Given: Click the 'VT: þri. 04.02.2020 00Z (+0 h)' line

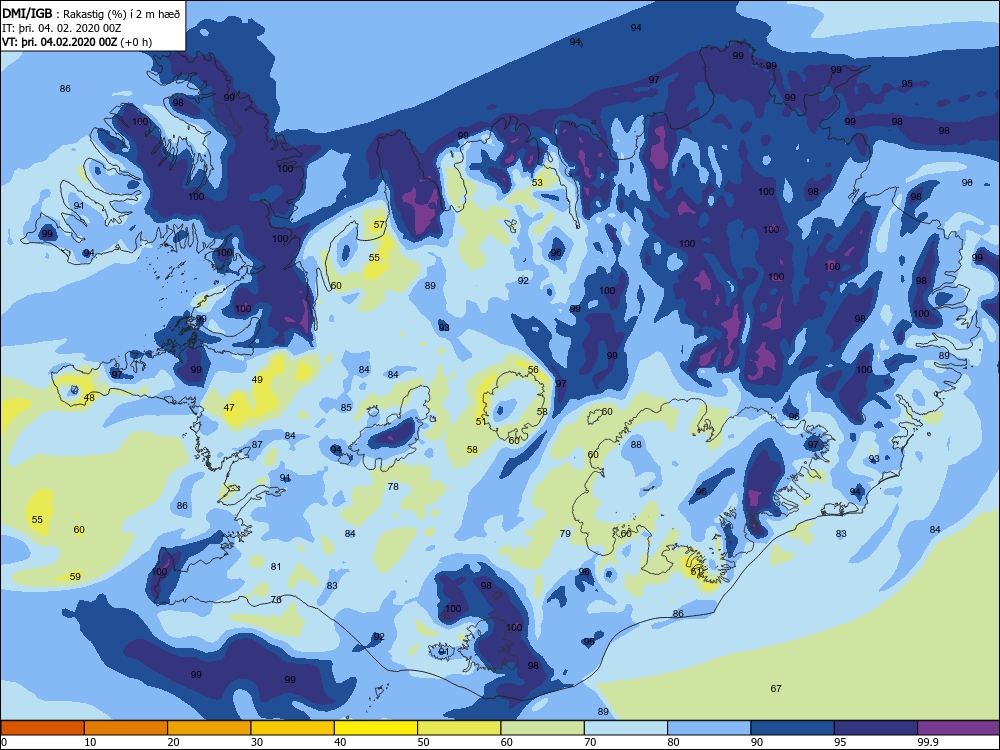Looking at the screenshot, I should pos(77,42).
